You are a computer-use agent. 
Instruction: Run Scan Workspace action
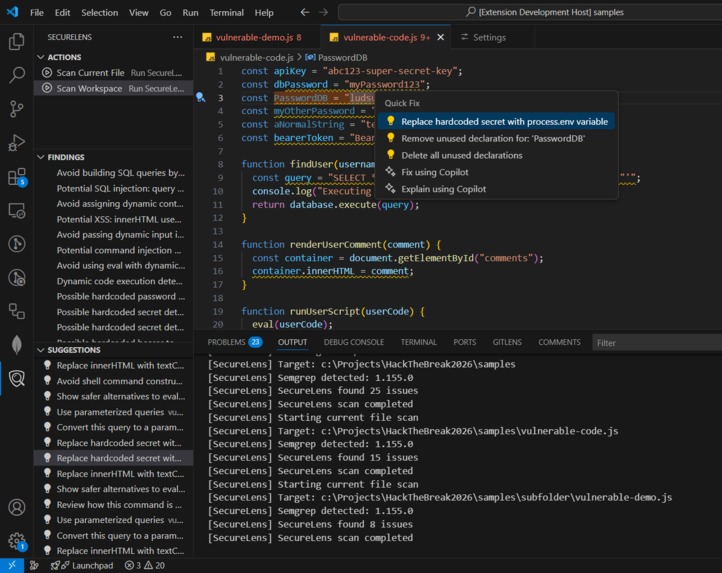tap(113, 88)
